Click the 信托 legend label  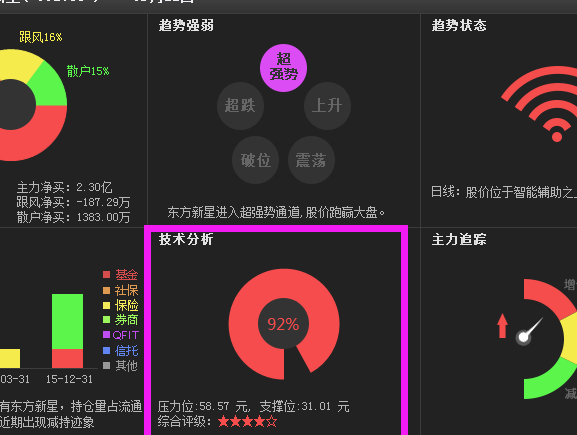[127, 350]
